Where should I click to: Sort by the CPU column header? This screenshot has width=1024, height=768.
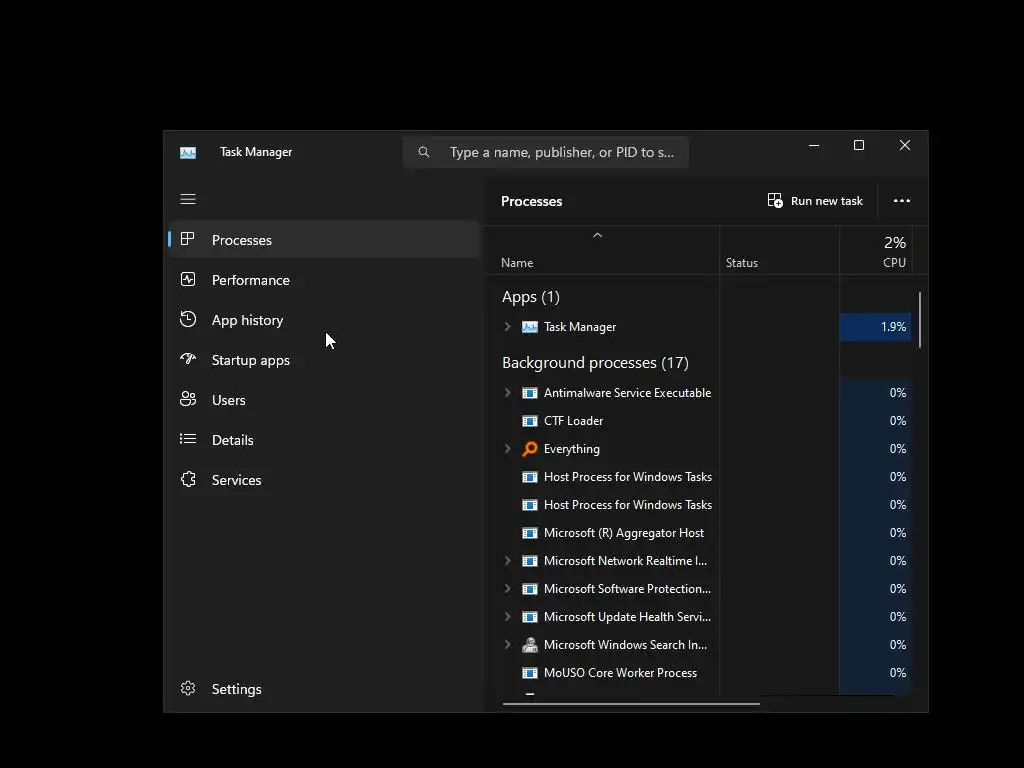pos(893,263)
